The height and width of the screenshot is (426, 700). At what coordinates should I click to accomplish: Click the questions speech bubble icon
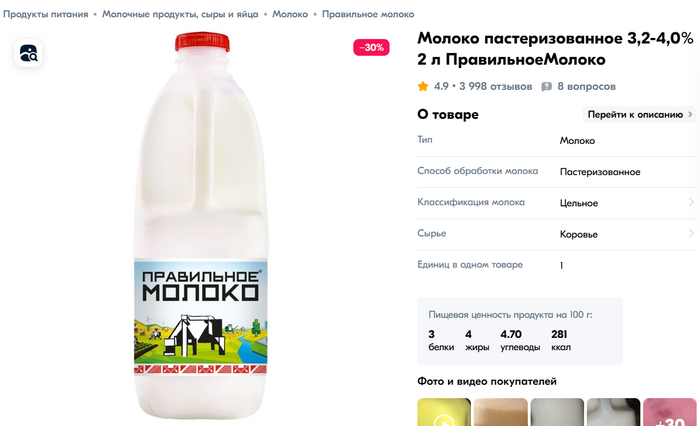[x=546, y=87]
